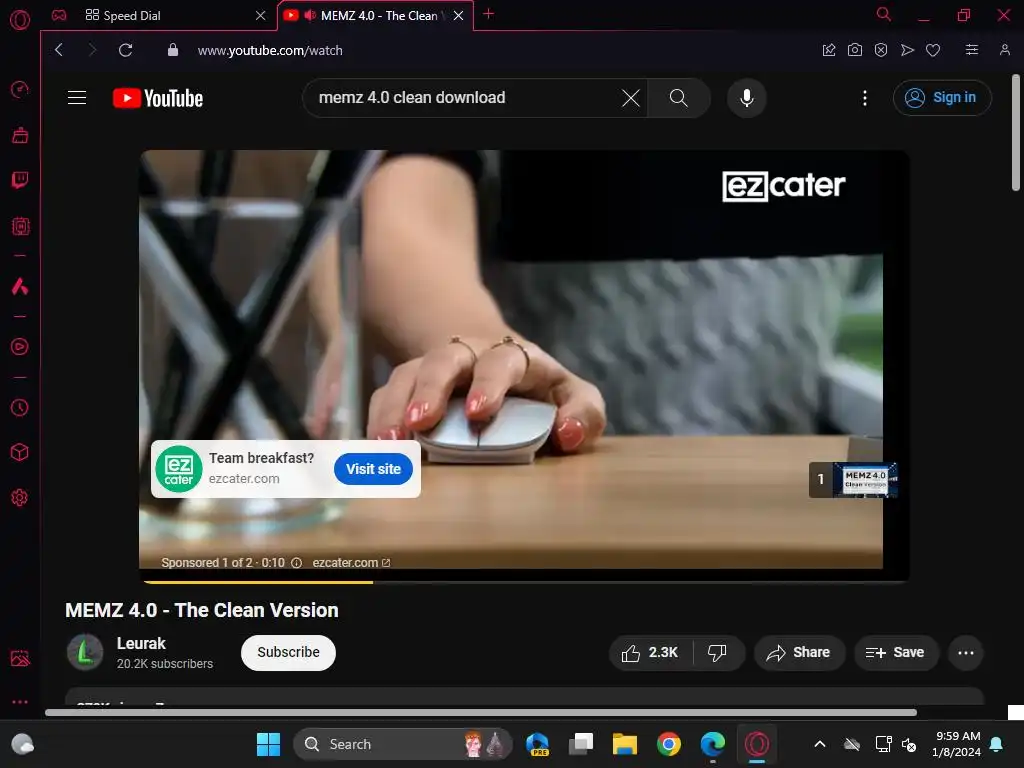1024x768 pixels.
Task: Add page to bookmarks heart icon
Action: (x=933, y=50)
